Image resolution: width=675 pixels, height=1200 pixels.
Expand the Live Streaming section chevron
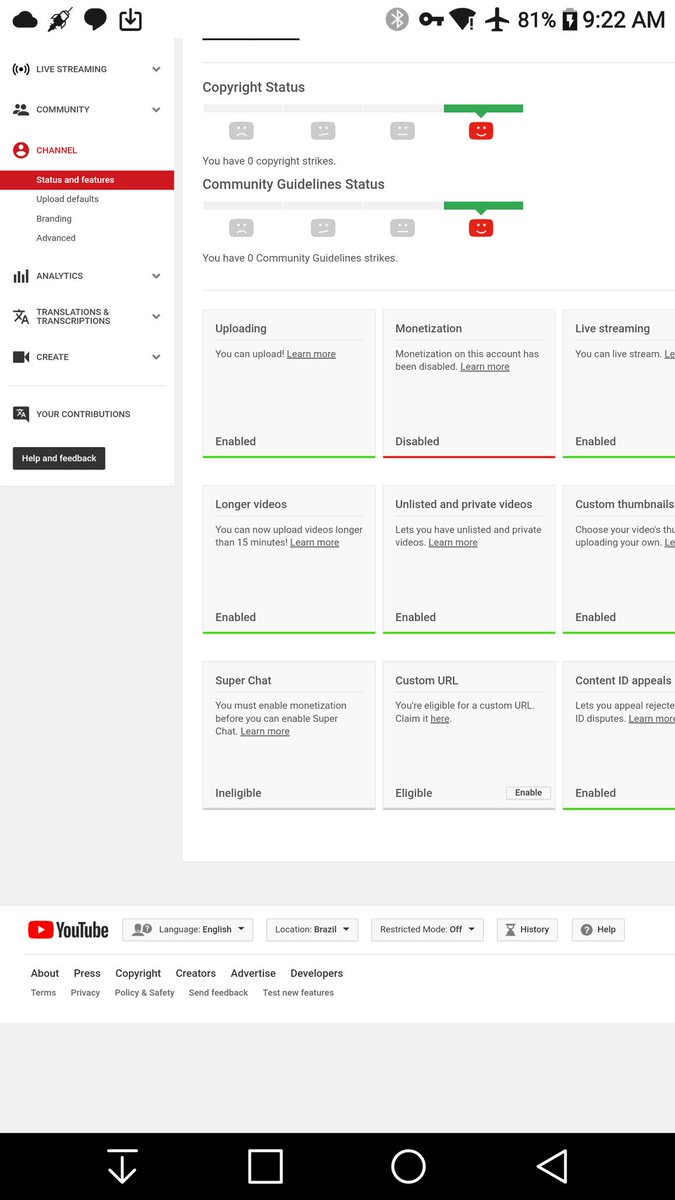156,70
